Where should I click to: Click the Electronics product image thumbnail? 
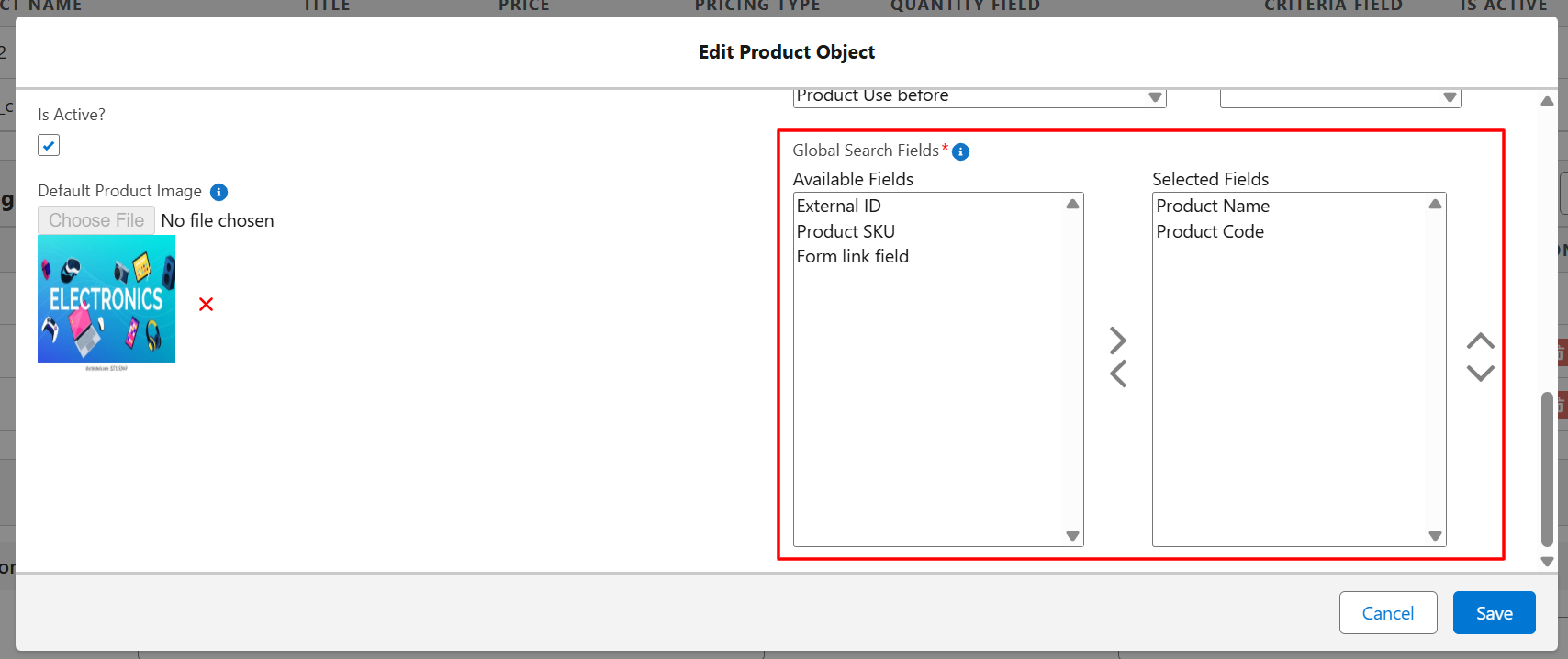(x=106, y=299)
